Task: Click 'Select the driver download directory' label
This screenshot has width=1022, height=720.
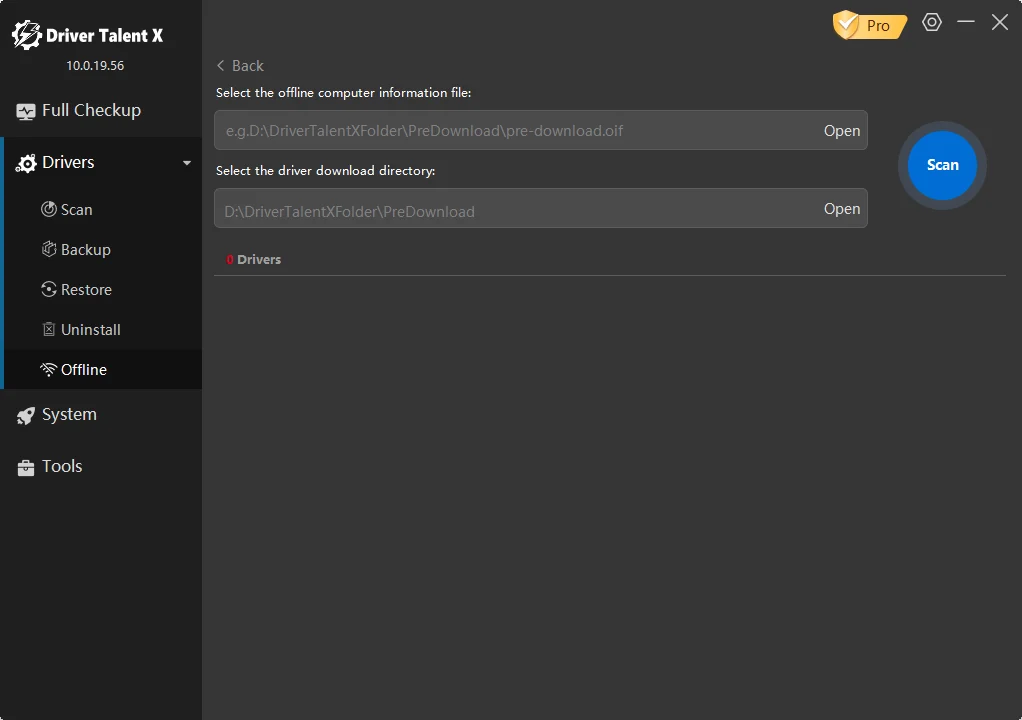Action: (x=325, y=171)
